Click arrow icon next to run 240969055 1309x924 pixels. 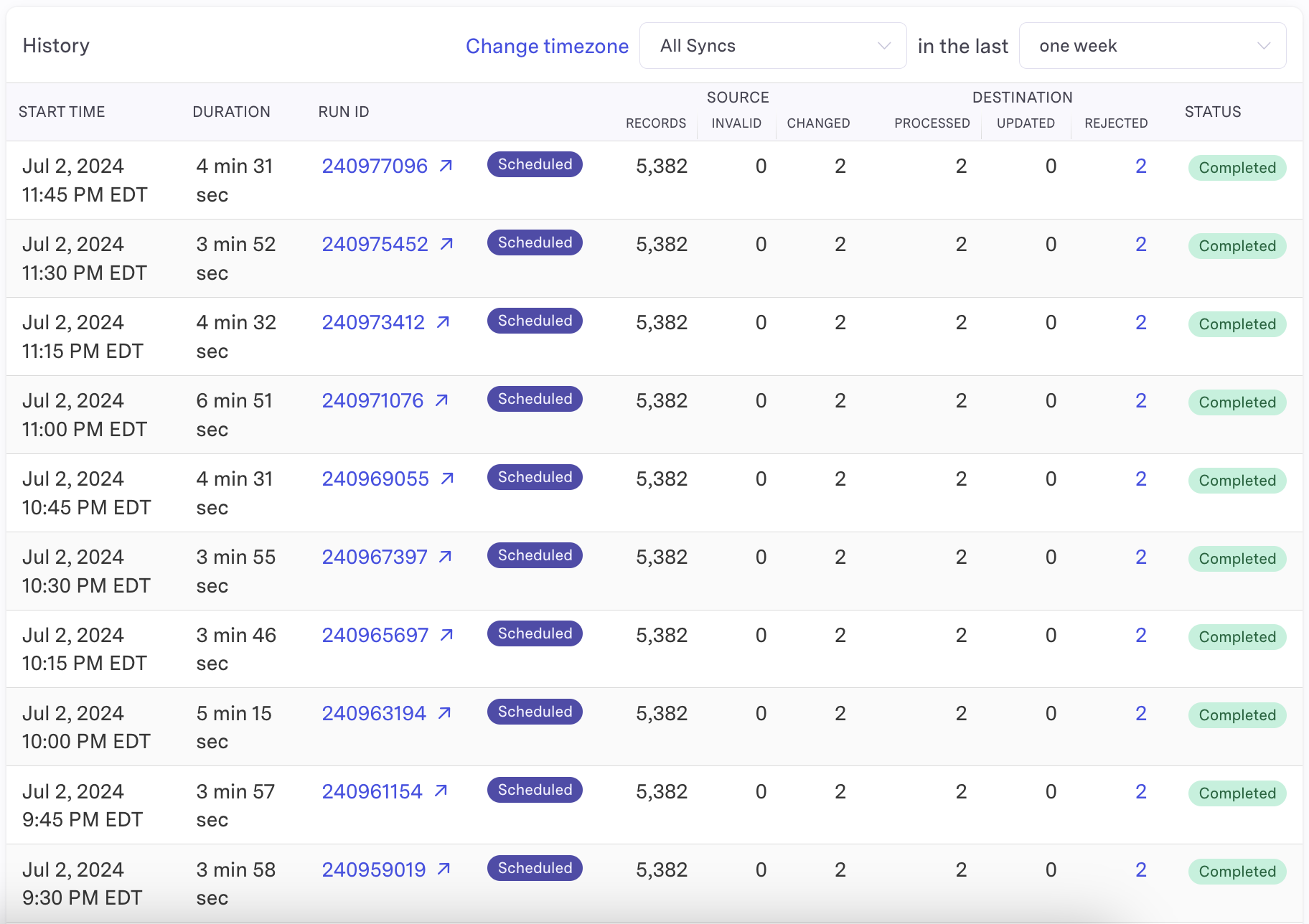coord(447,478)
